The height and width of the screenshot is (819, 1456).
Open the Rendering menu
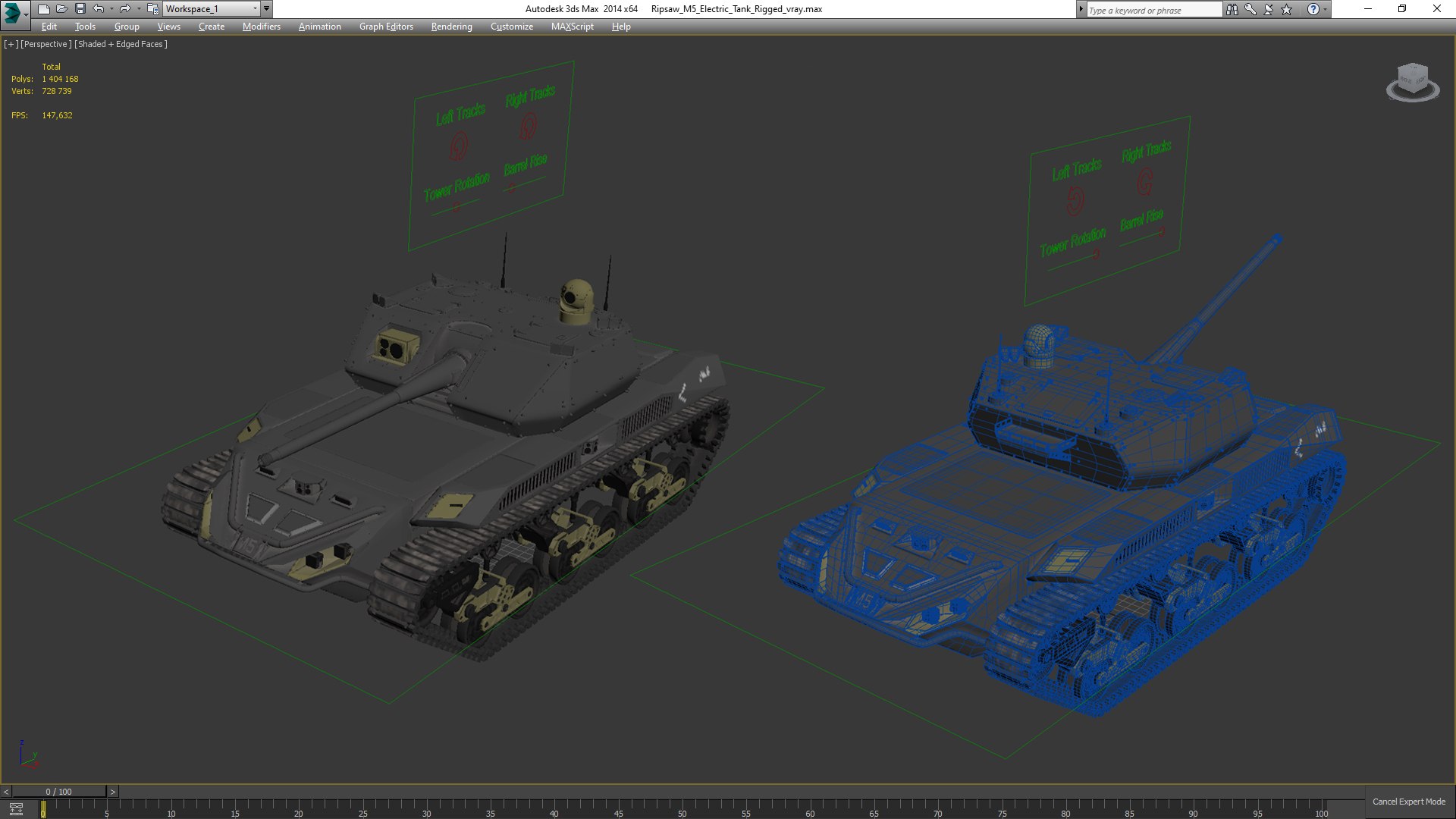[451, 27]
